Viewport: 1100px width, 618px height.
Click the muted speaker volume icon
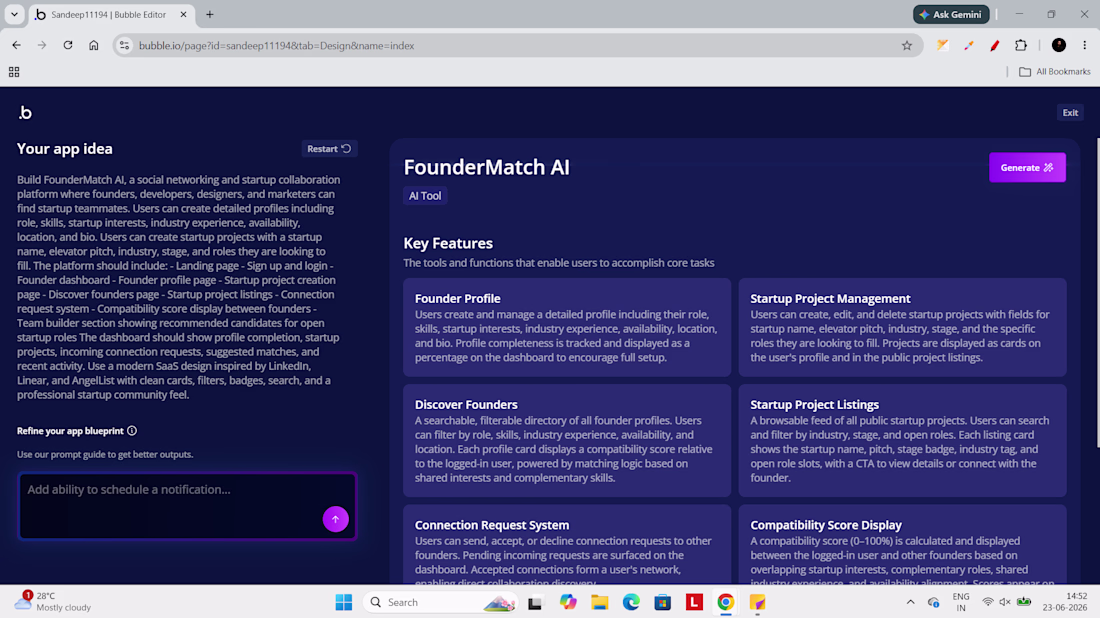pos(1005,602)
